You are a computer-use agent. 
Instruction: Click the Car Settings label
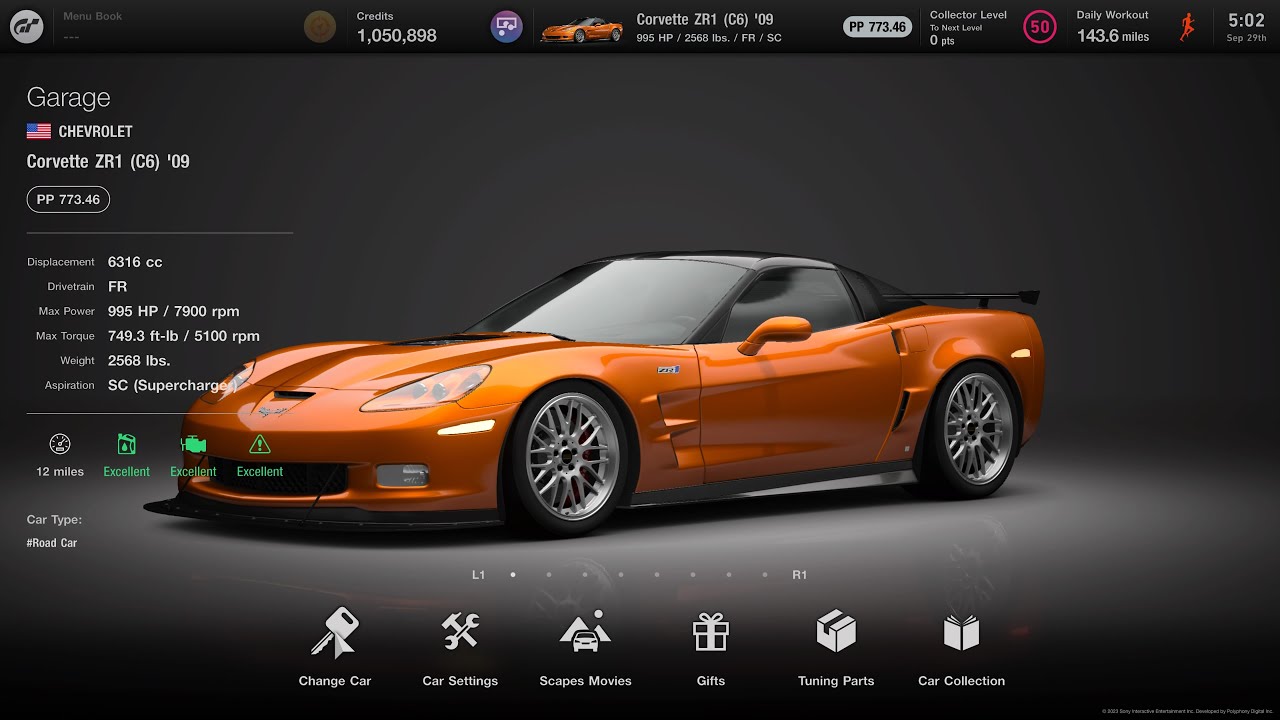(460, 681)
